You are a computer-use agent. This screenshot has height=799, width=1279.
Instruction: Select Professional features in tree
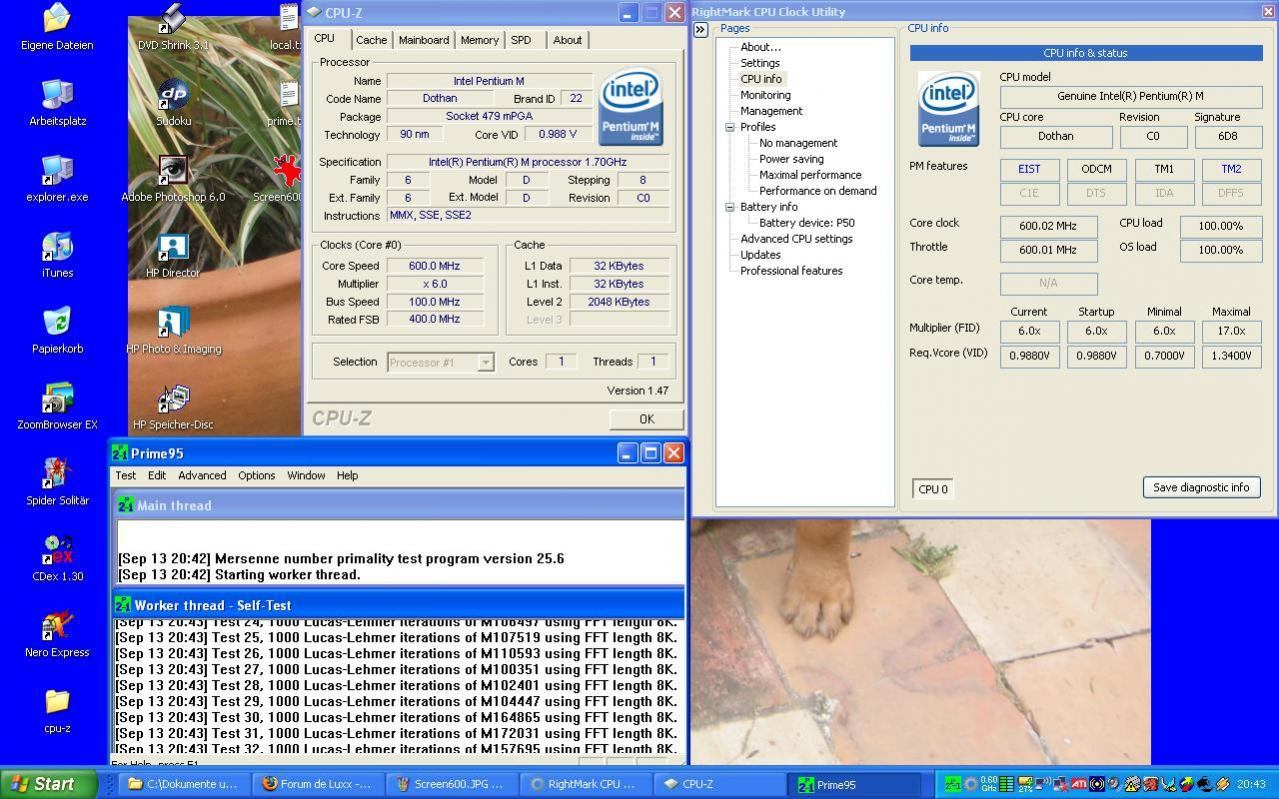tap(791, 271)
